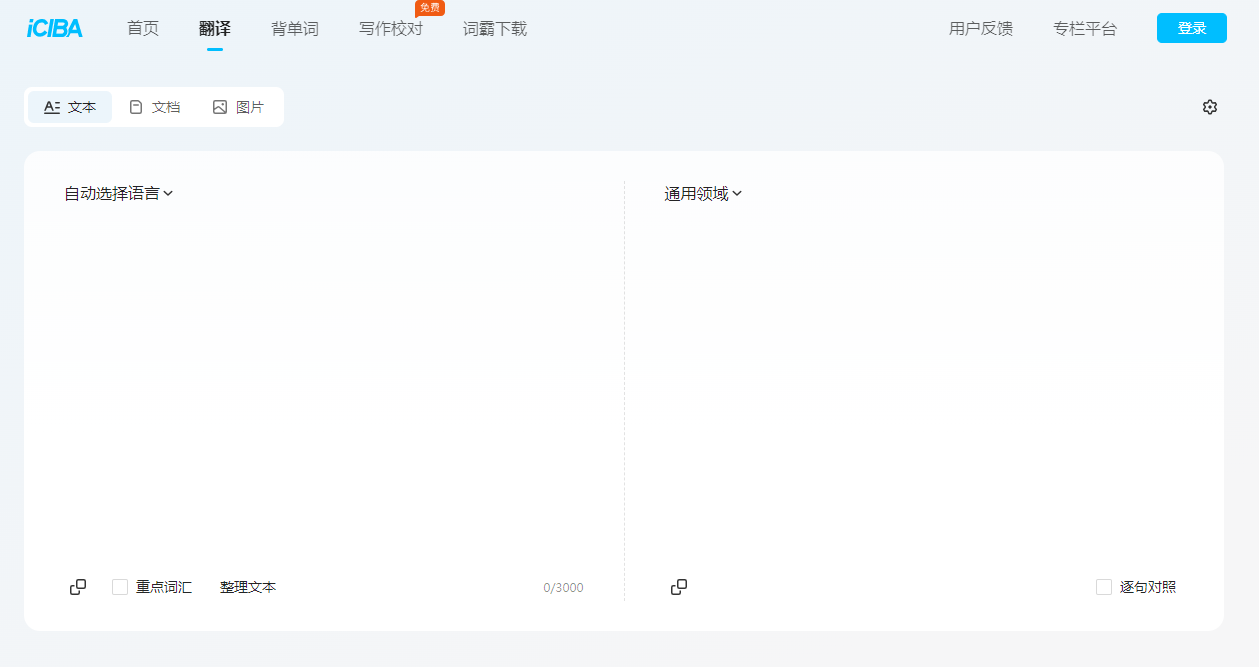Switch to the 文档 tab
The height and width of the screenshot is (667, 1259).
(154, 107)
